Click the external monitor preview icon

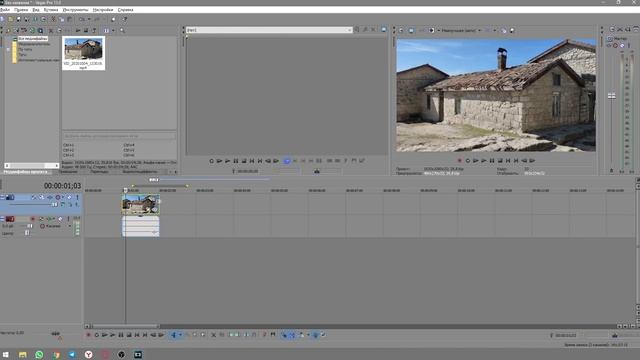[411, 30]
